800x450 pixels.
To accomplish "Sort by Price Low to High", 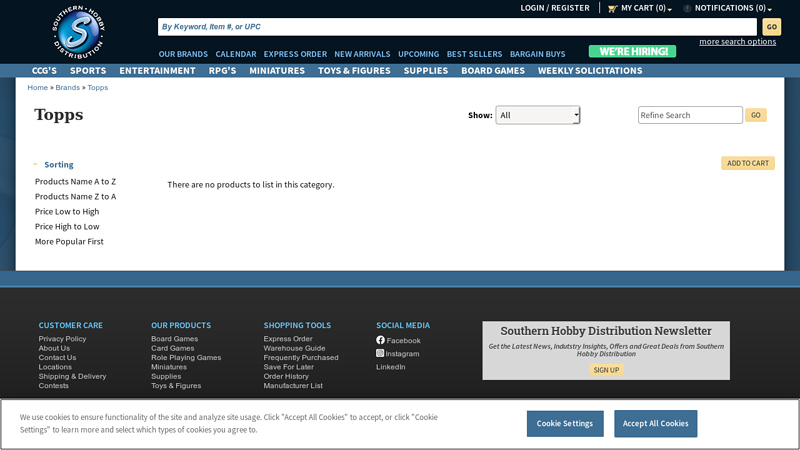I will (67, 211).
